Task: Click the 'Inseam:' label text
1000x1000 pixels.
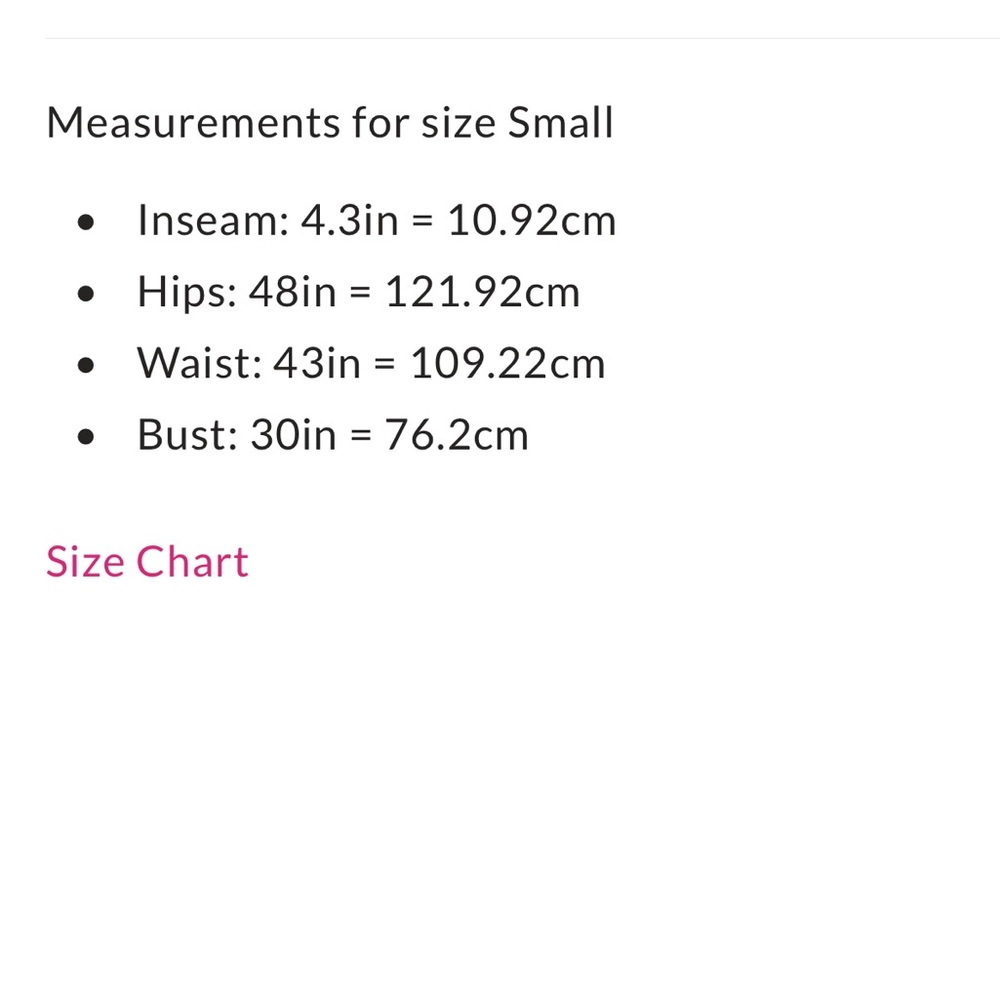Action: tap(214, 220)
